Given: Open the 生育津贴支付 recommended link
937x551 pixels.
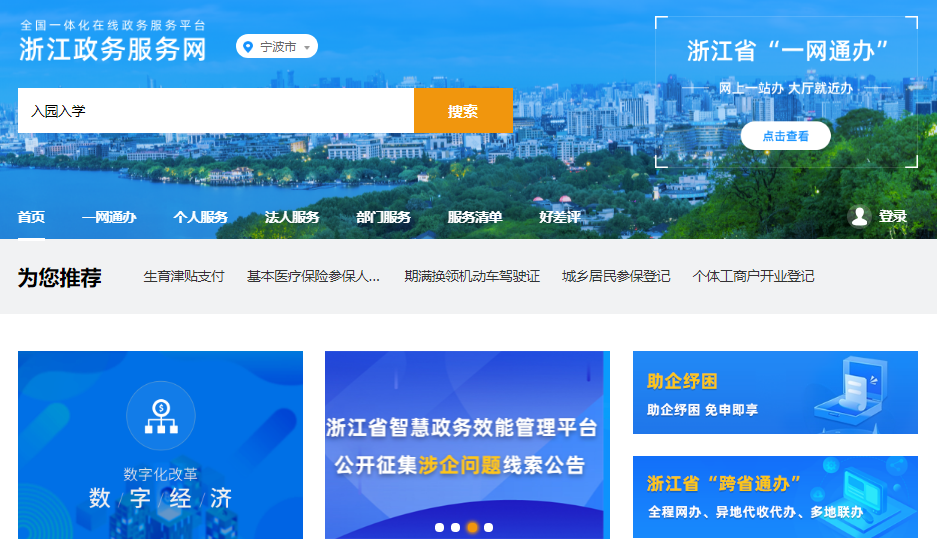Looking at the screenshot, I should point(183,276).
